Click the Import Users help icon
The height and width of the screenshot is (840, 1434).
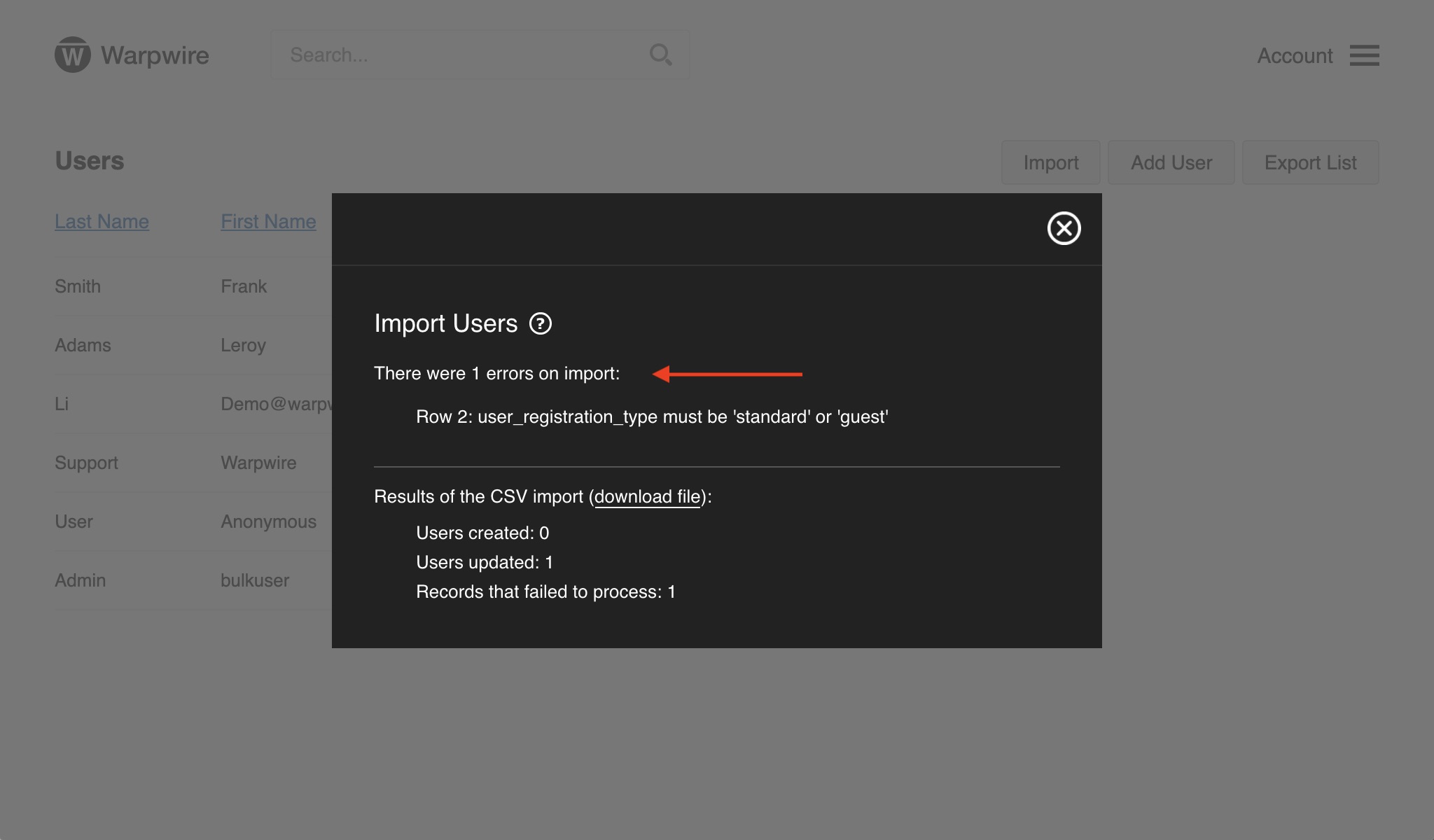[540, 323]
